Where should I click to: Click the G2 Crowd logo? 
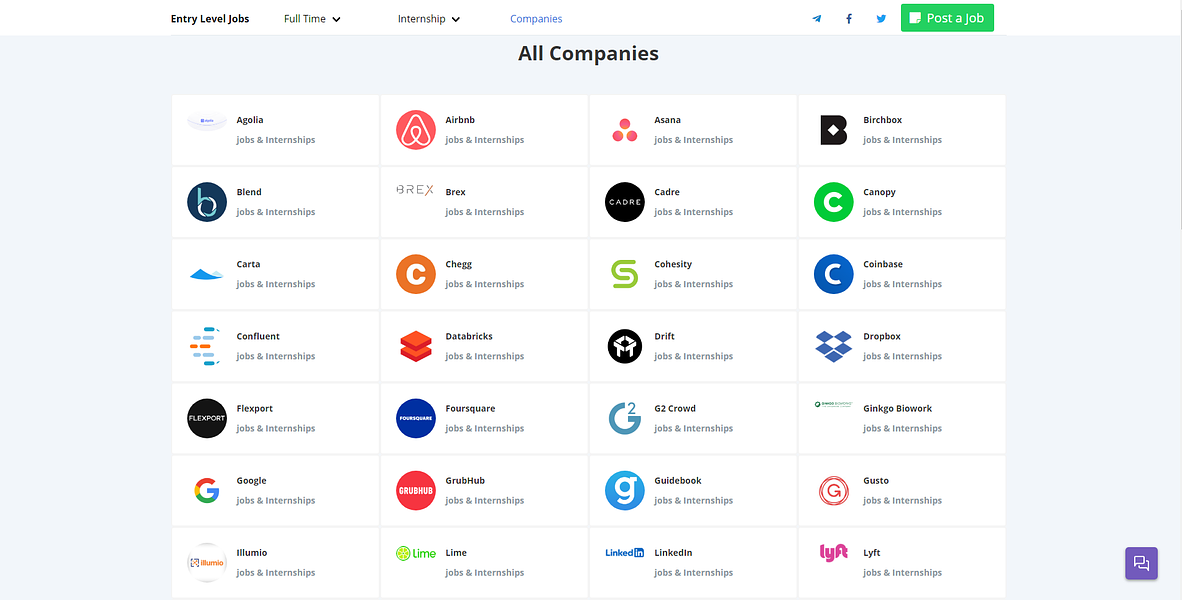tap(624, 418)
